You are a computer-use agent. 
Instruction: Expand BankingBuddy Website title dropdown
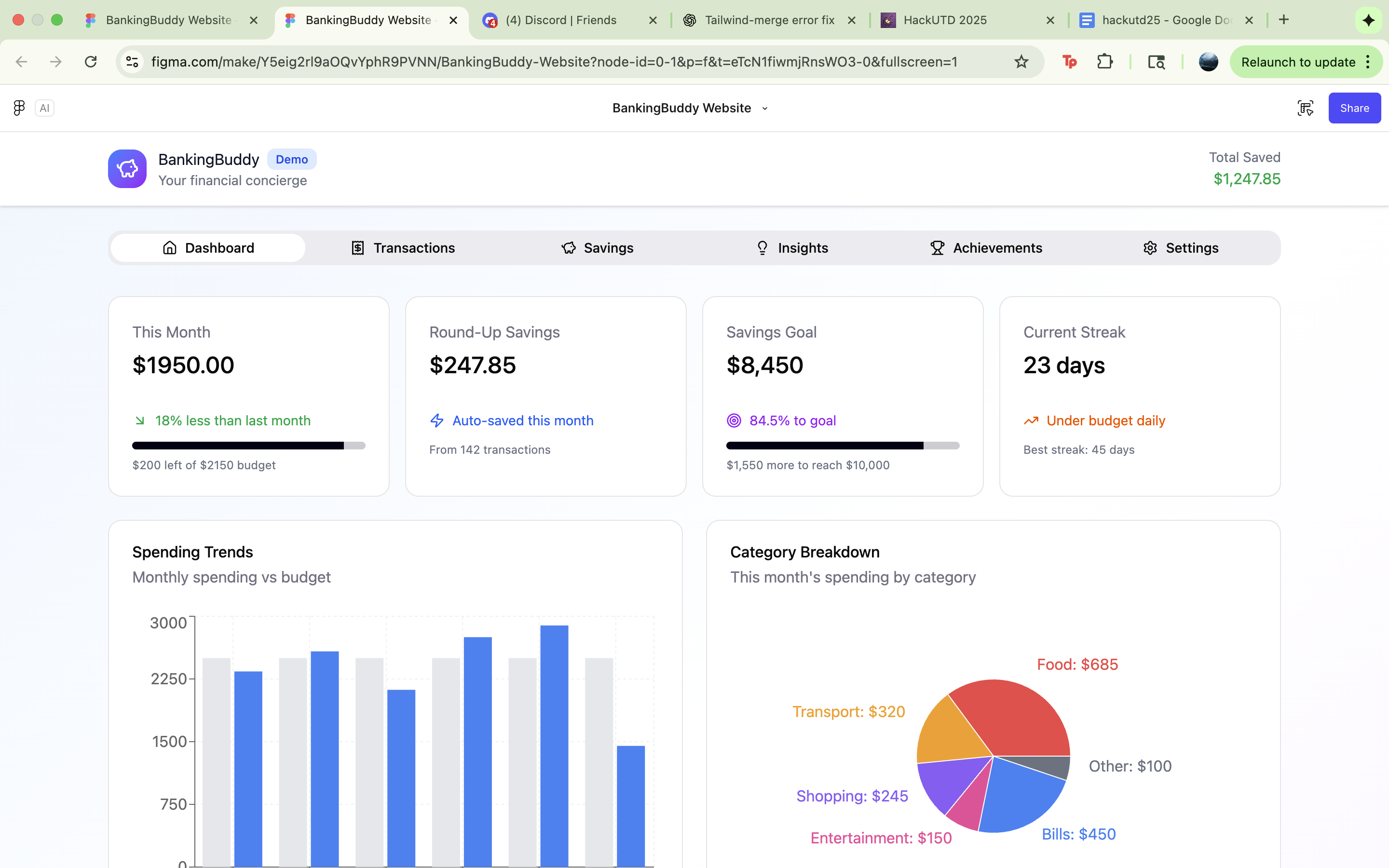[764, 108]
